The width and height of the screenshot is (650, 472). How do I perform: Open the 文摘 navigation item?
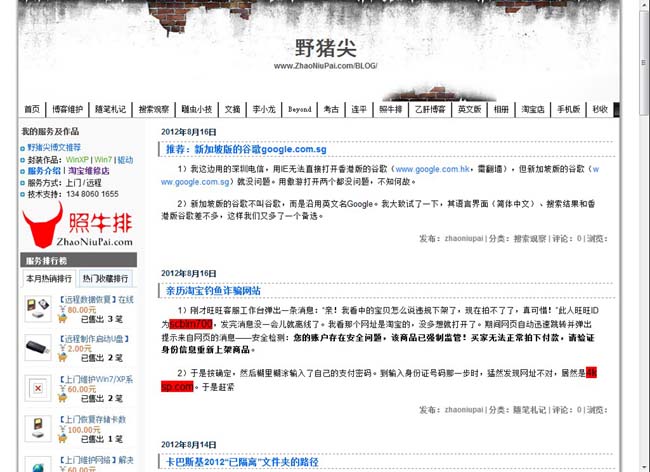(232, 109)
